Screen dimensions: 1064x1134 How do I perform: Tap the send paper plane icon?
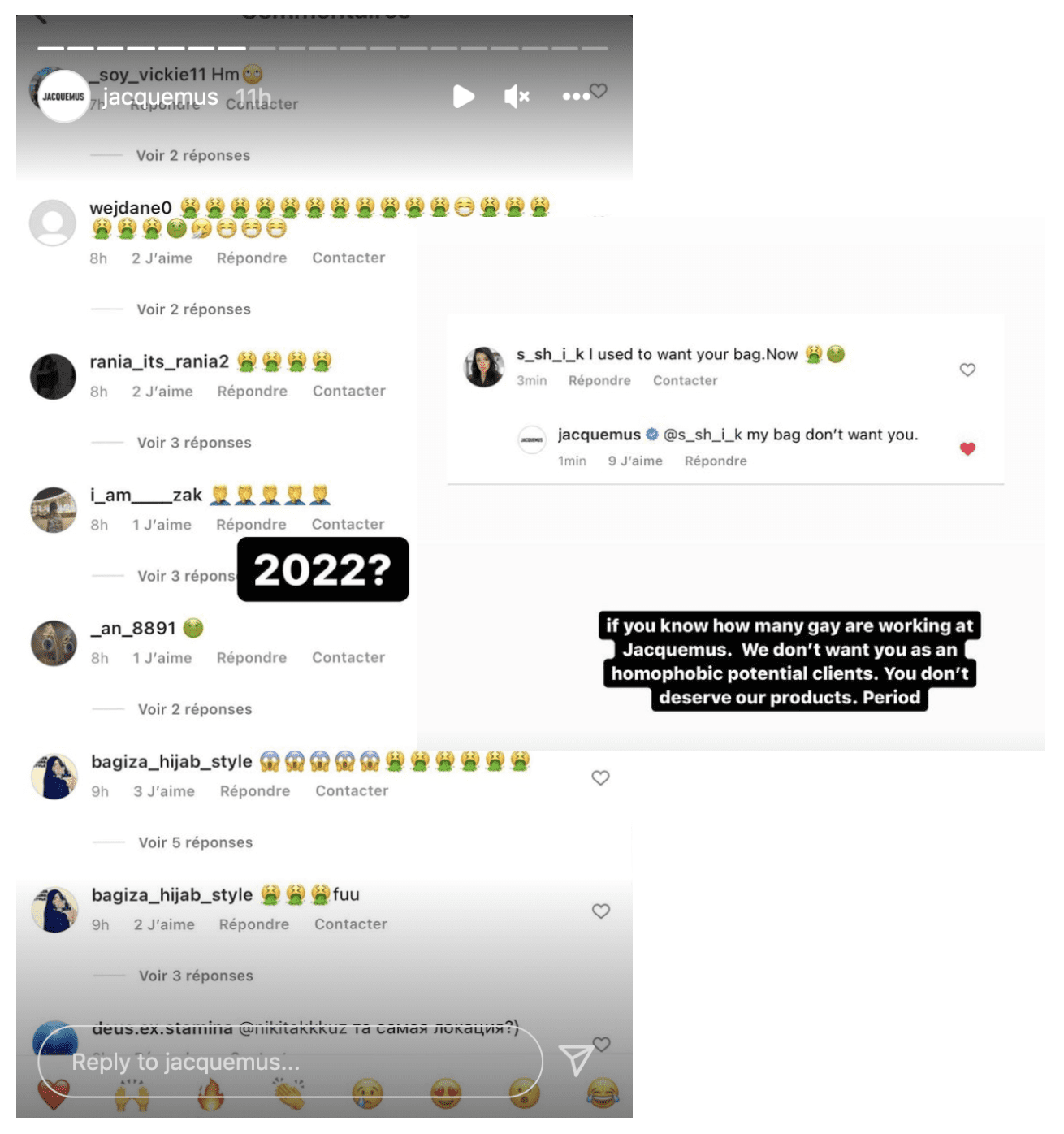576,1059
